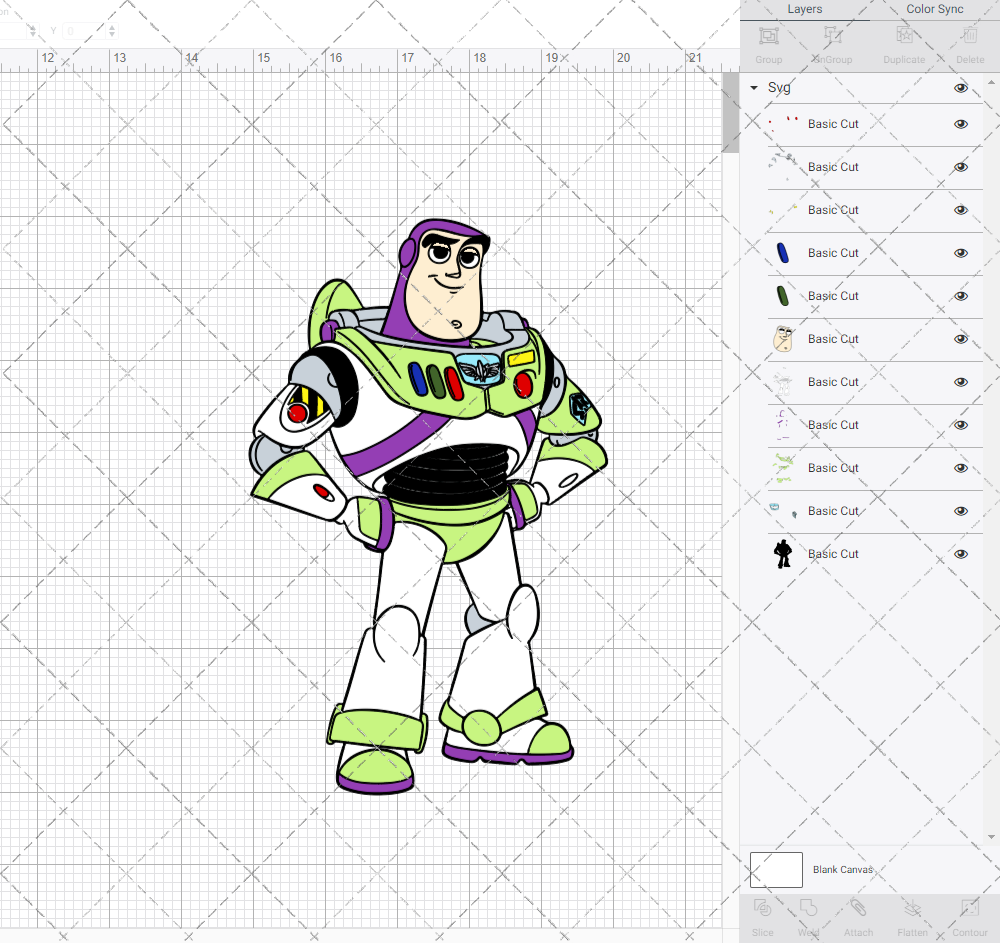The height and width of the screenshot is (943, 1000).
Task: Select the Attach tool
Action: (x=858, y=907)
